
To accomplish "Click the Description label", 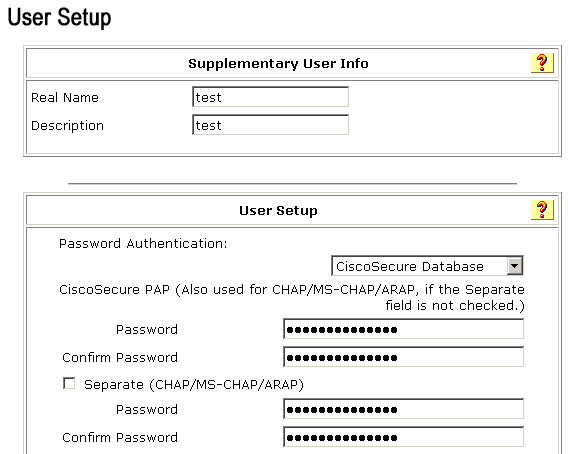I will [x=67, y=125].
